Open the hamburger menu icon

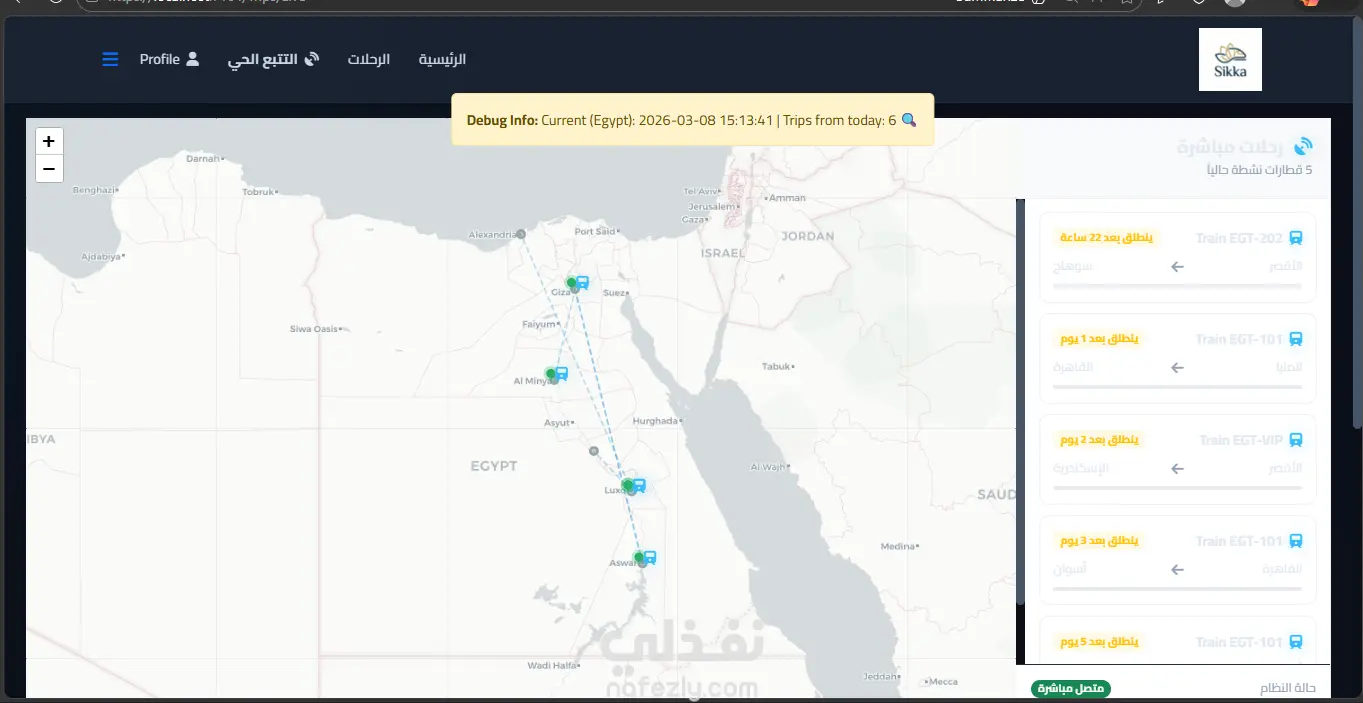[x=110, y=59]
